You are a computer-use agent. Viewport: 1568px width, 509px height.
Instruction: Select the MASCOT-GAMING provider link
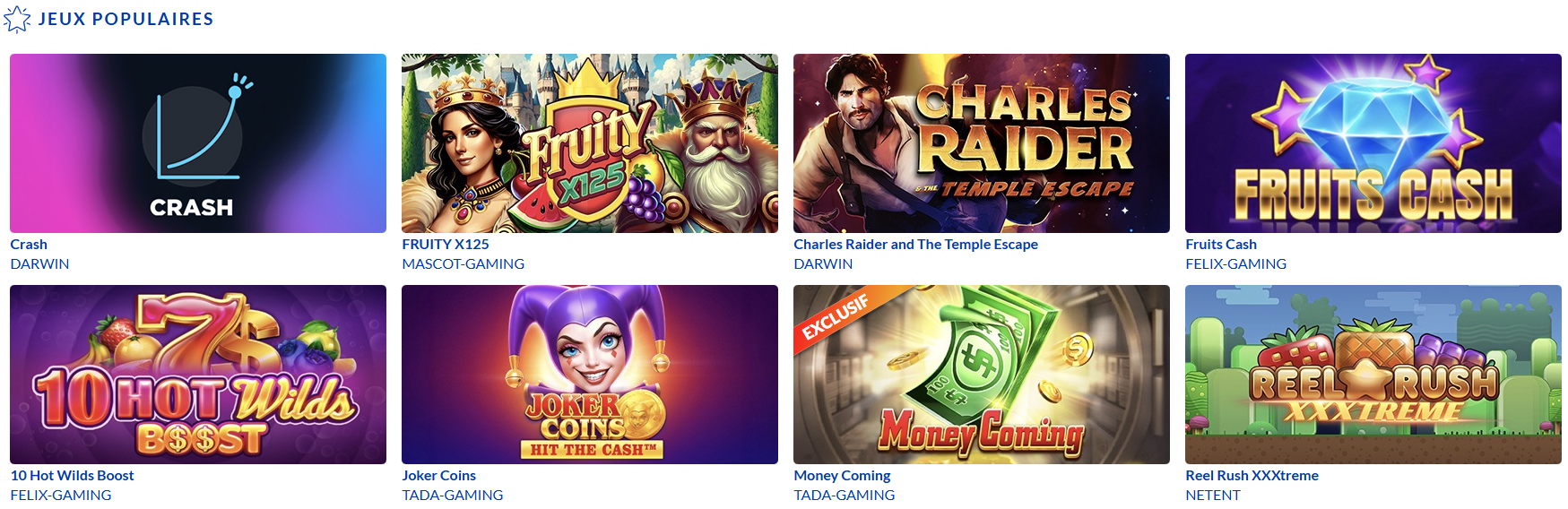463,263
